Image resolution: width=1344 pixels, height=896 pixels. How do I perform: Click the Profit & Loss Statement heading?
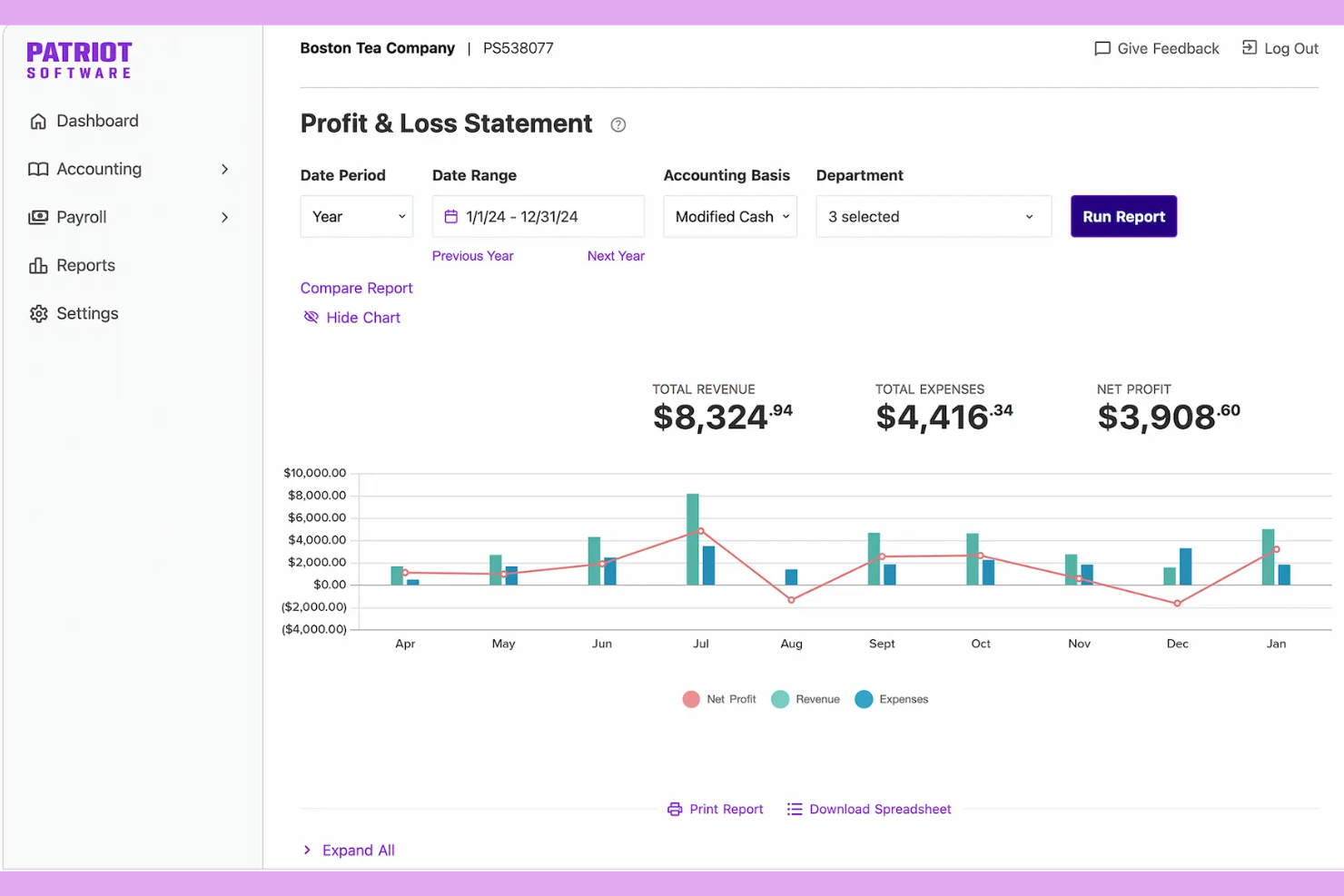point(447,123)
